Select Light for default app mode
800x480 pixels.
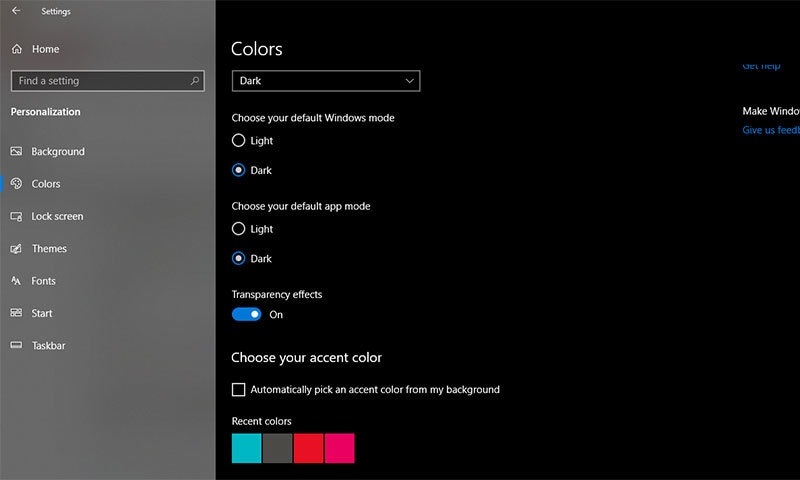pos(238,229)
